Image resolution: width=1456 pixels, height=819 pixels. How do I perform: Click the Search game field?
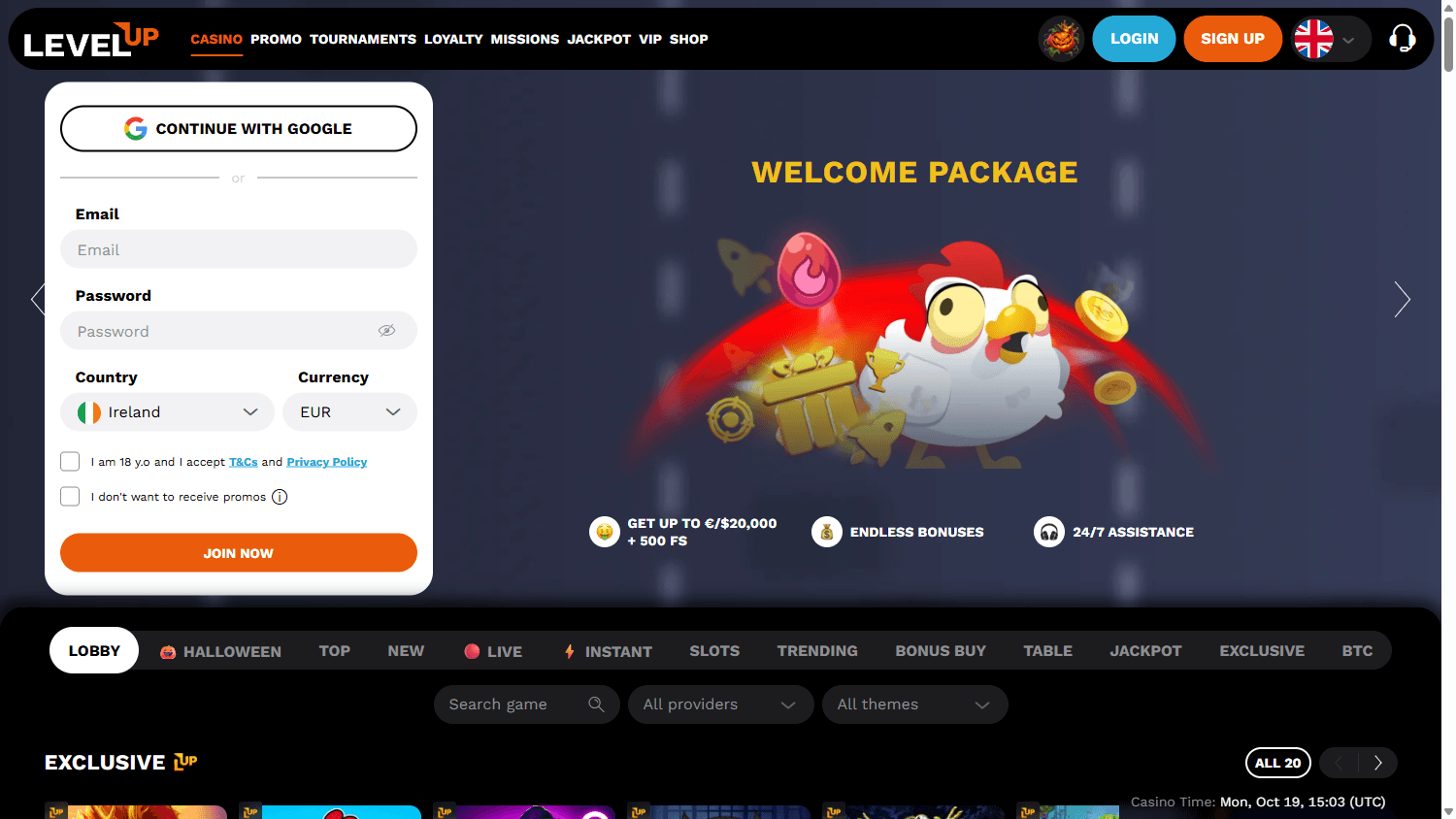pos(526,704)
